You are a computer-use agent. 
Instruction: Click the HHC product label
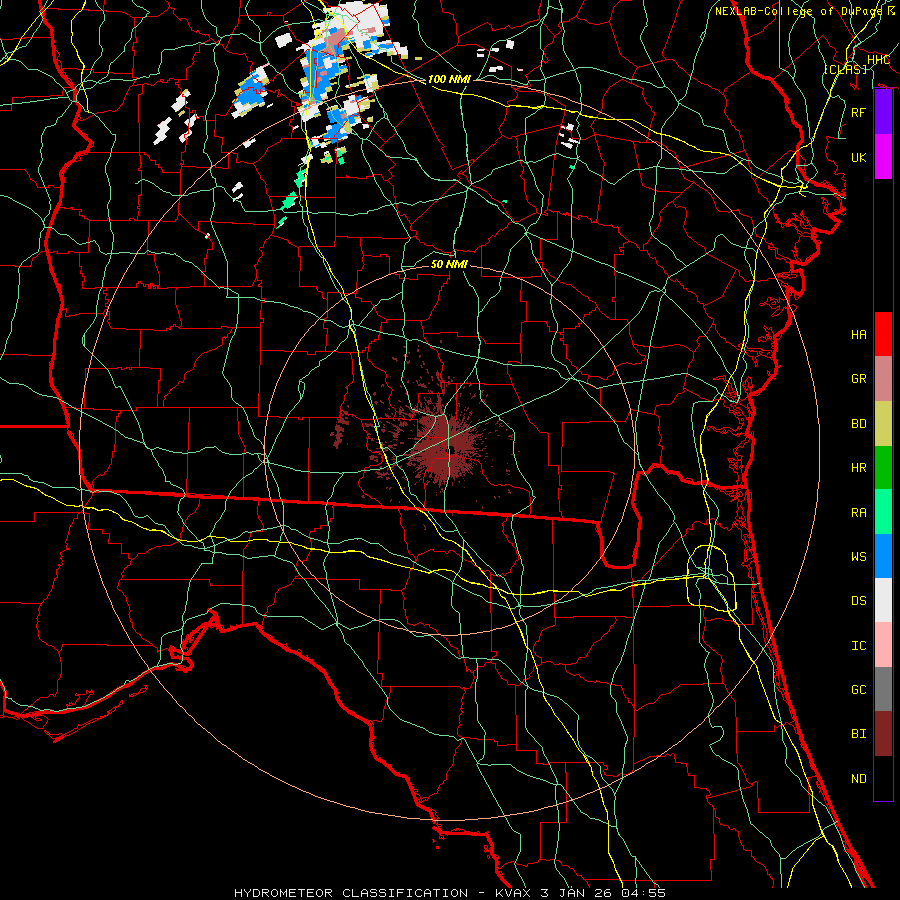(x=878, y=60)
